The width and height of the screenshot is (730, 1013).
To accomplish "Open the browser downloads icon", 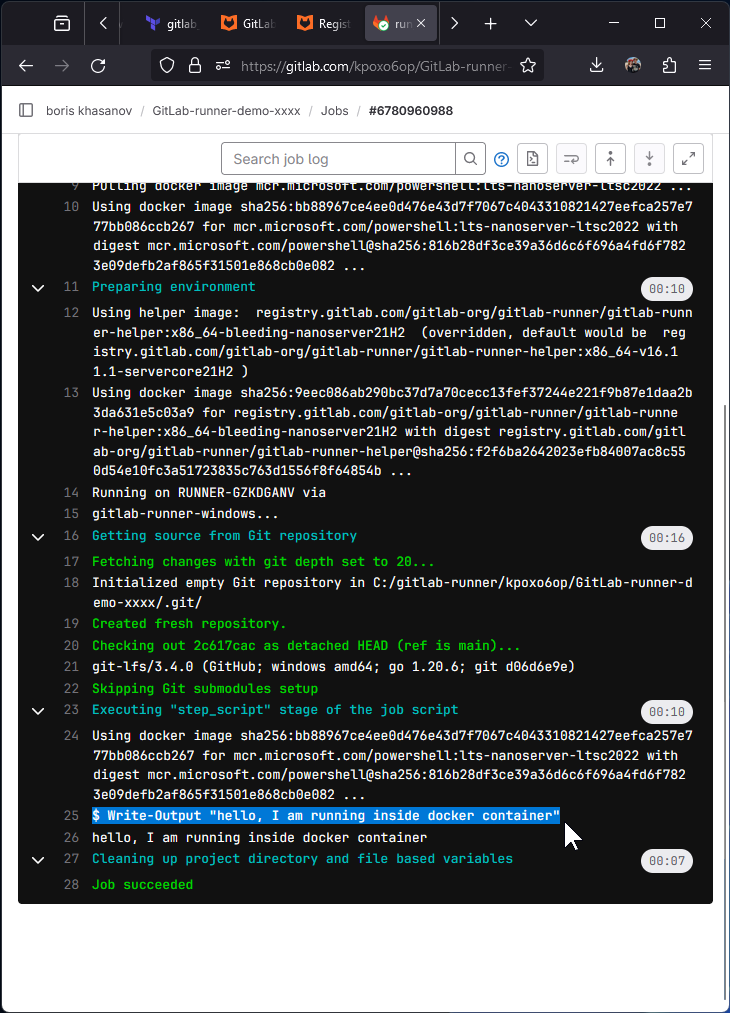I will [x=596, y=65].
